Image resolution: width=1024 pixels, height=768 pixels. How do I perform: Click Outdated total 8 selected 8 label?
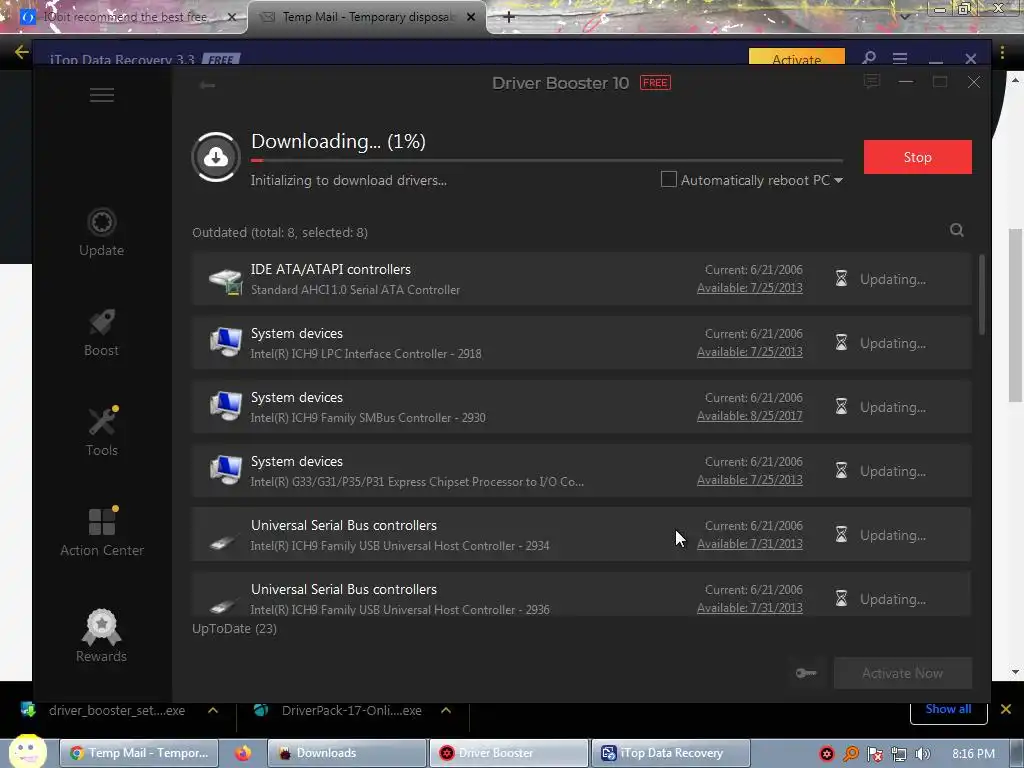coord(280,232)
